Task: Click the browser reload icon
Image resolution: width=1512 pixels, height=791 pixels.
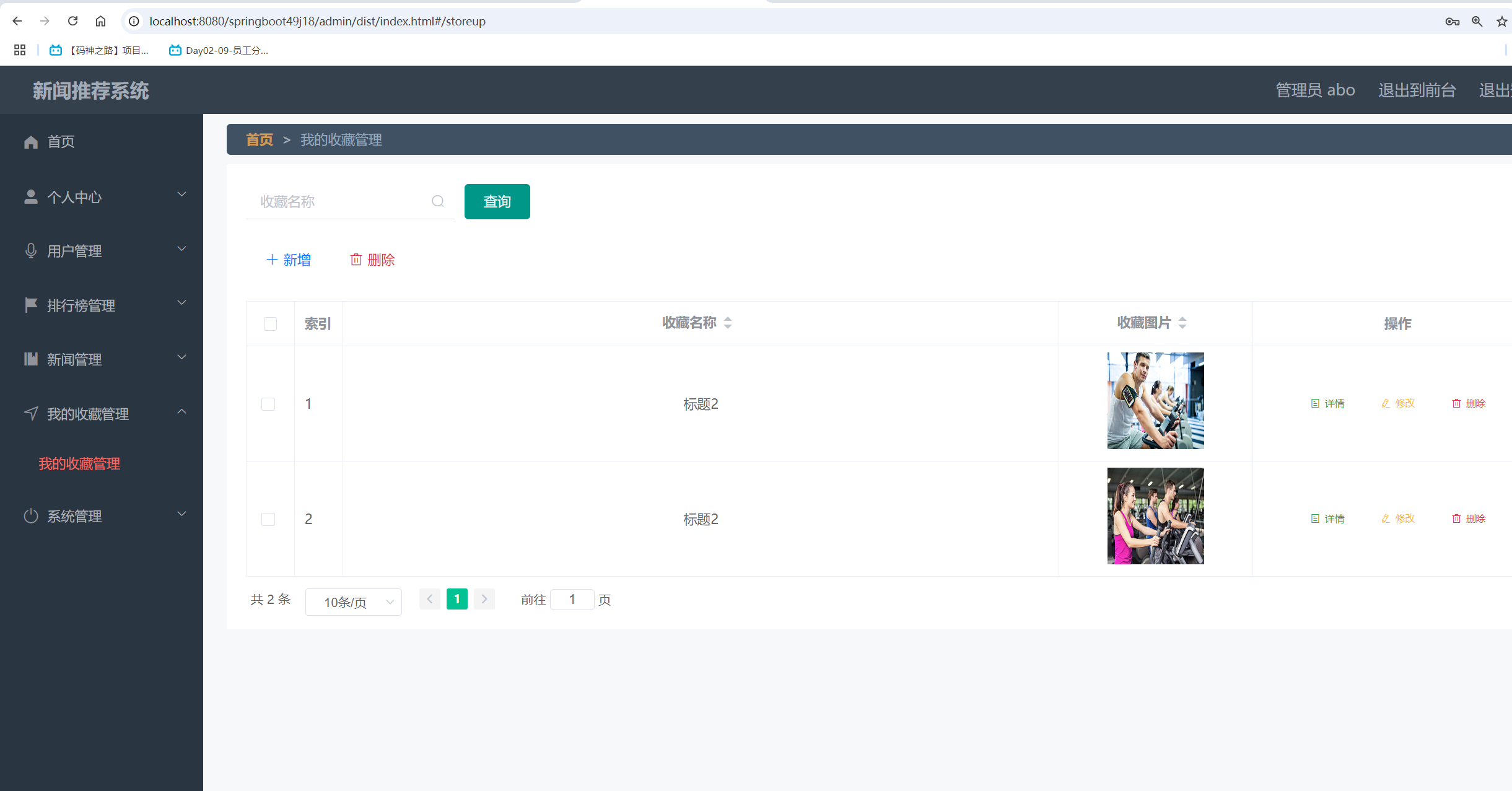Action: tap(72, 21)
